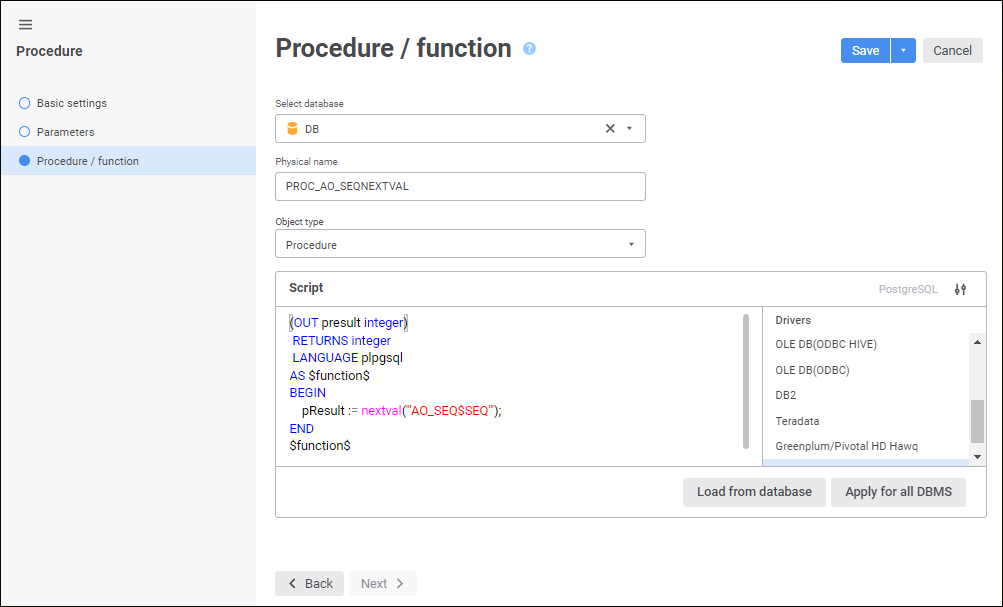Viewport: 1003px width, 607px height.
Task: Click the Back navigation button
Action: (x=309, y=583)
